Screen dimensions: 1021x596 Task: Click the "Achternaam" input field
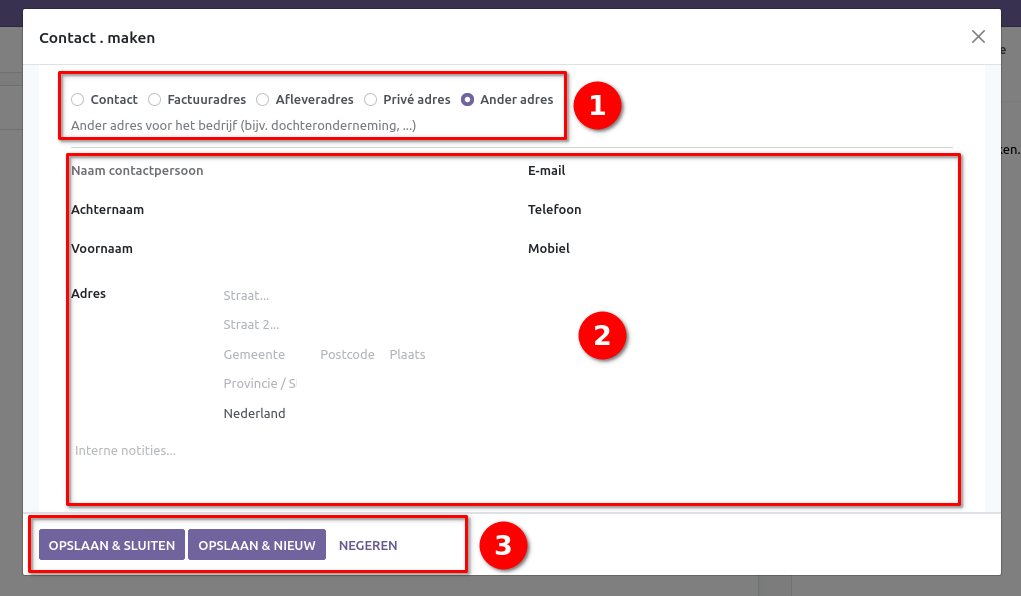point(300,209)
